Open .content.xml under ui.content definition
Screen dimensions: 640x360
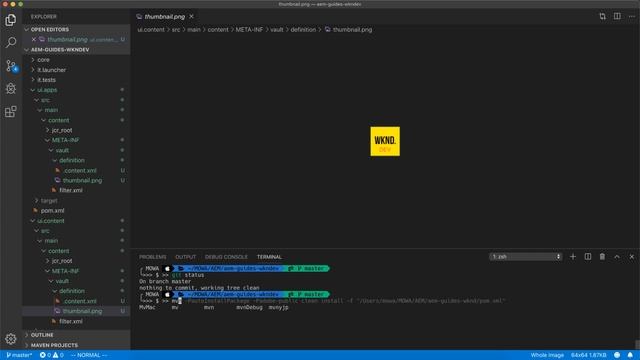(x=80, y=301)
